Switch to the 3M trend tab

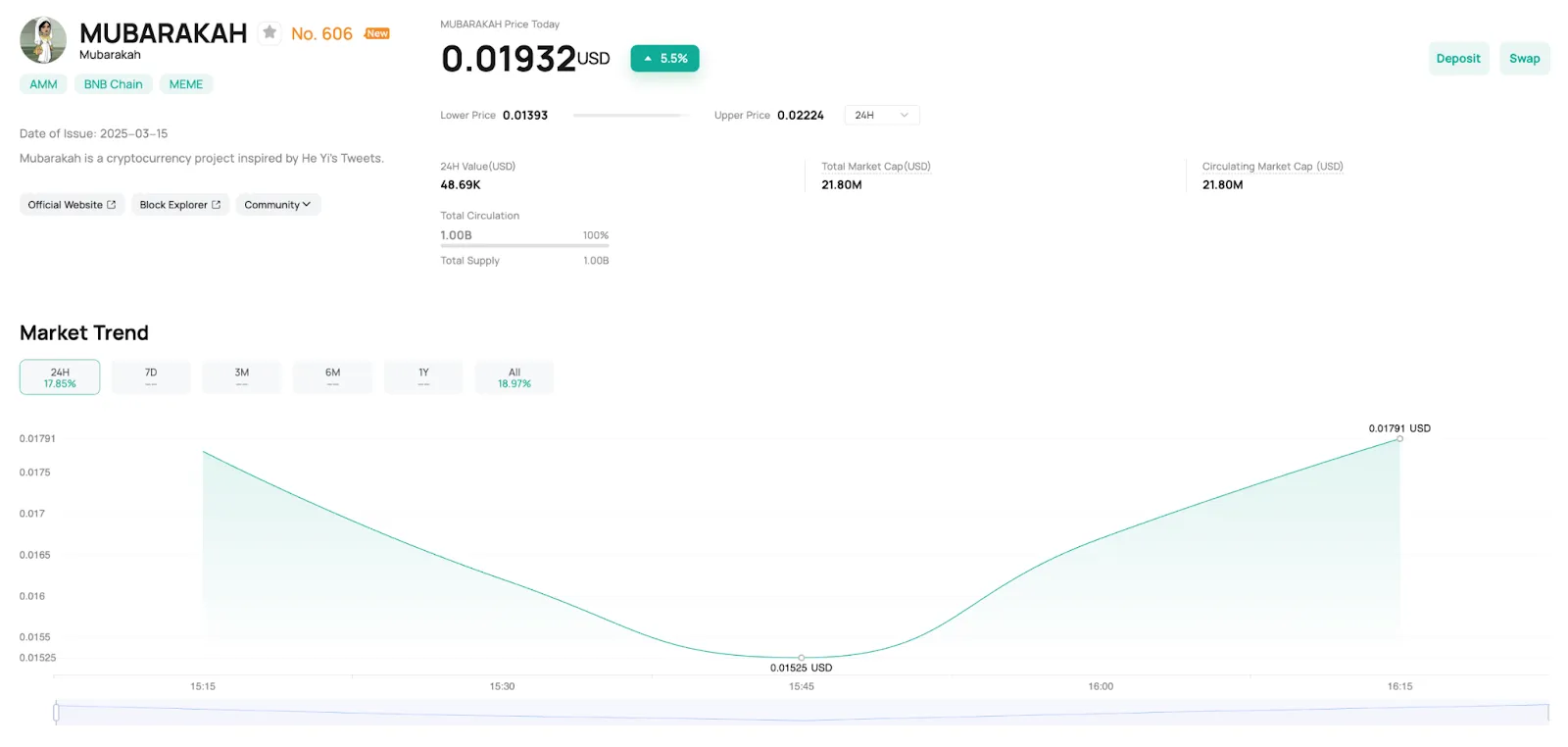[x=242, y=377]
